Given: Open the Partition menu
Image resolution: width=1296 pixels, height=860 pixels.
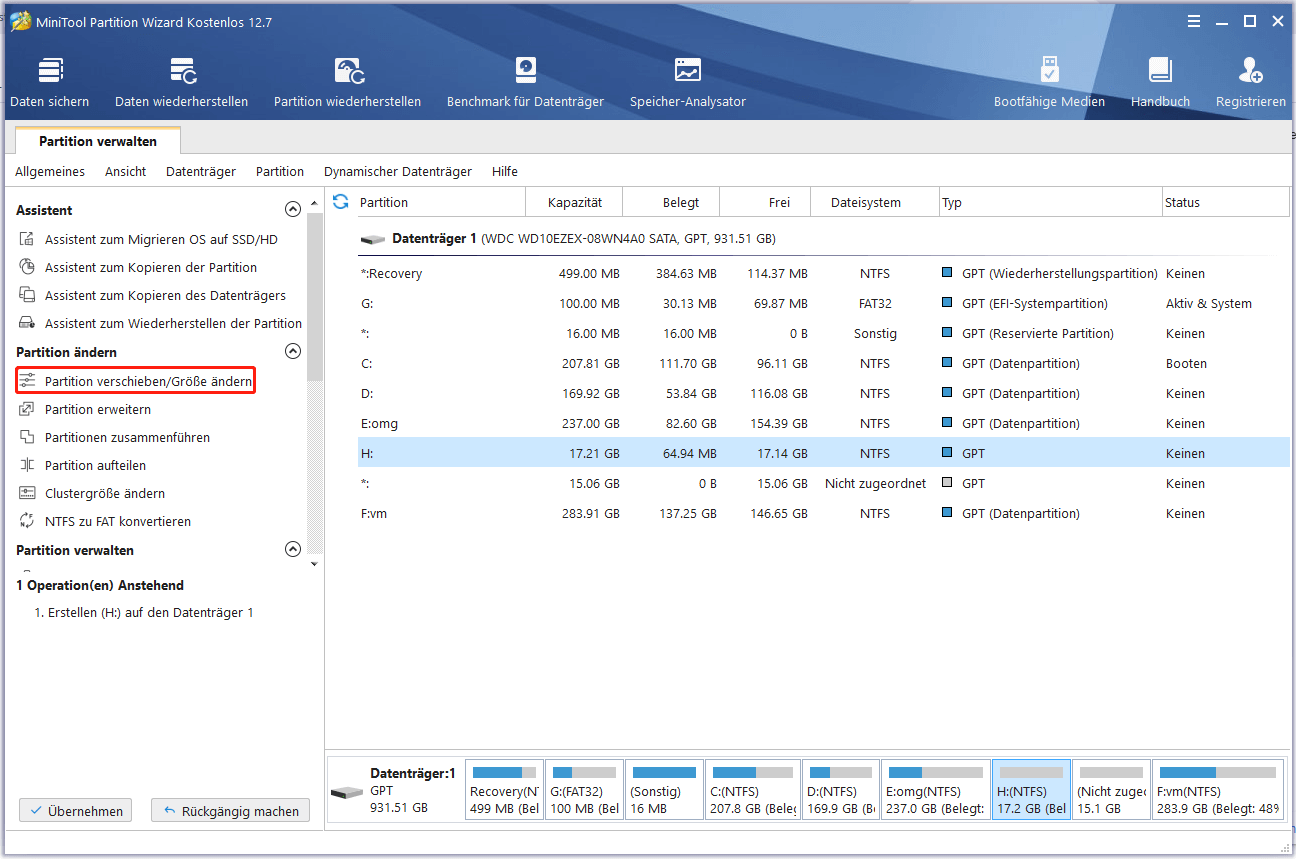Looking at the screenshot, I should tap(280, 172).
